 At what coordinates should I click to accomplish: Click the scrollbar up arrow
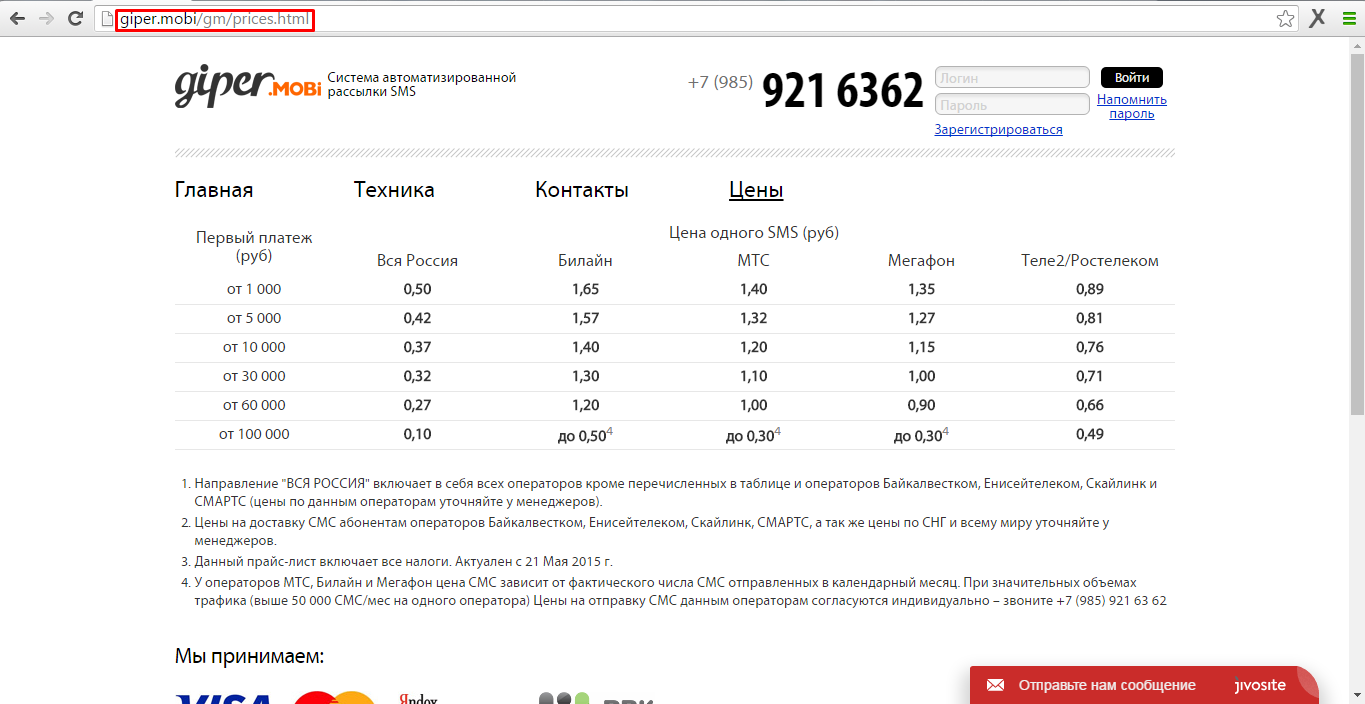1357,45
